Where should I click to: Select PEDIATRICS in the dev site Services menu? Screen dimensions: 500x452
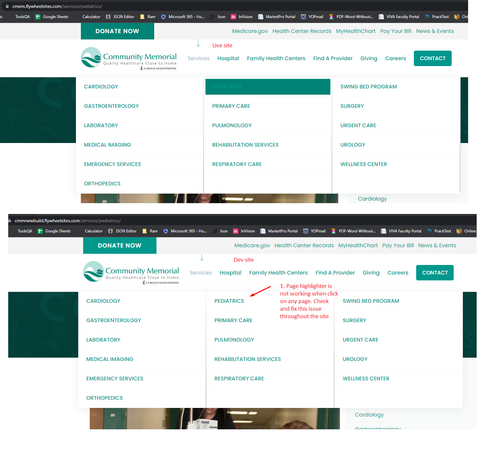[x=229, y=301]
